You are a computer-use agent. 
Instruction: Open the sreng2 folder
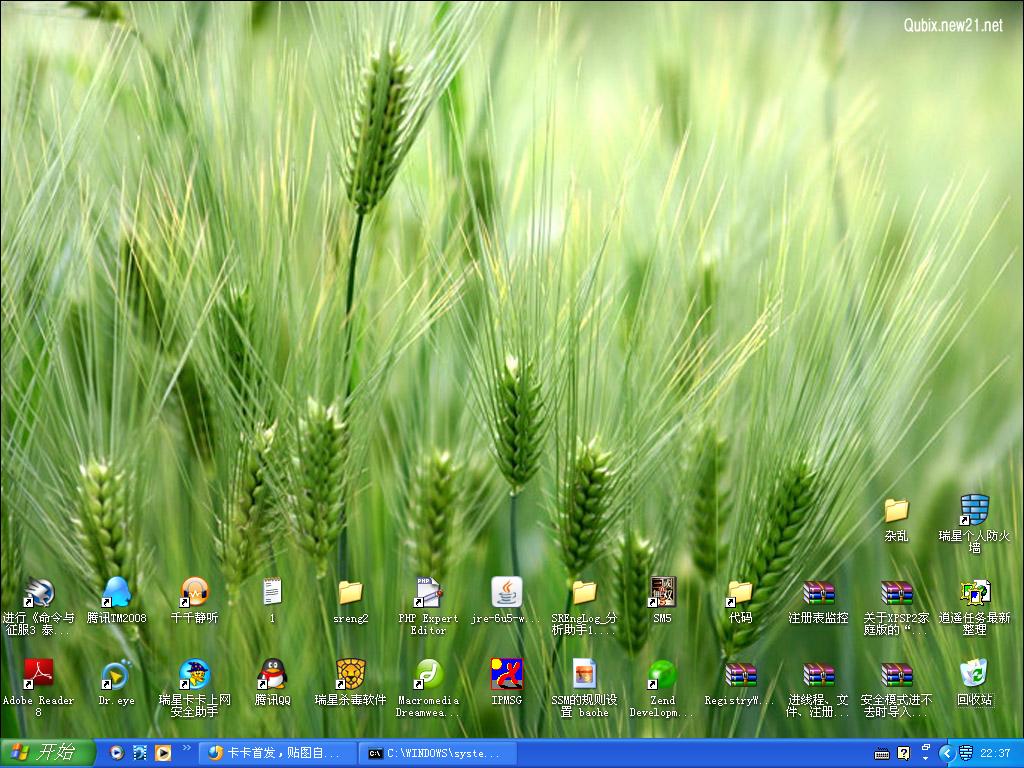tap(350, 592)
